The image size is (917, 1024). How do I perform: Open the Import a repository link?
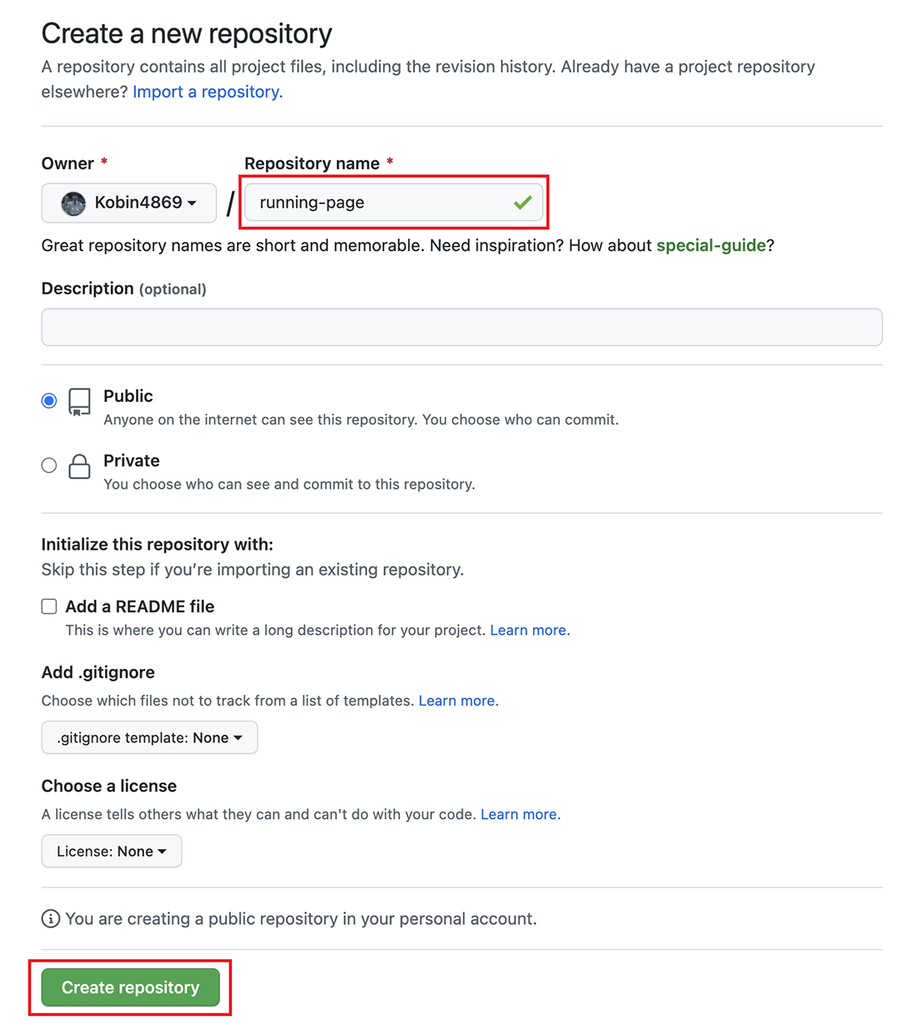207,91
